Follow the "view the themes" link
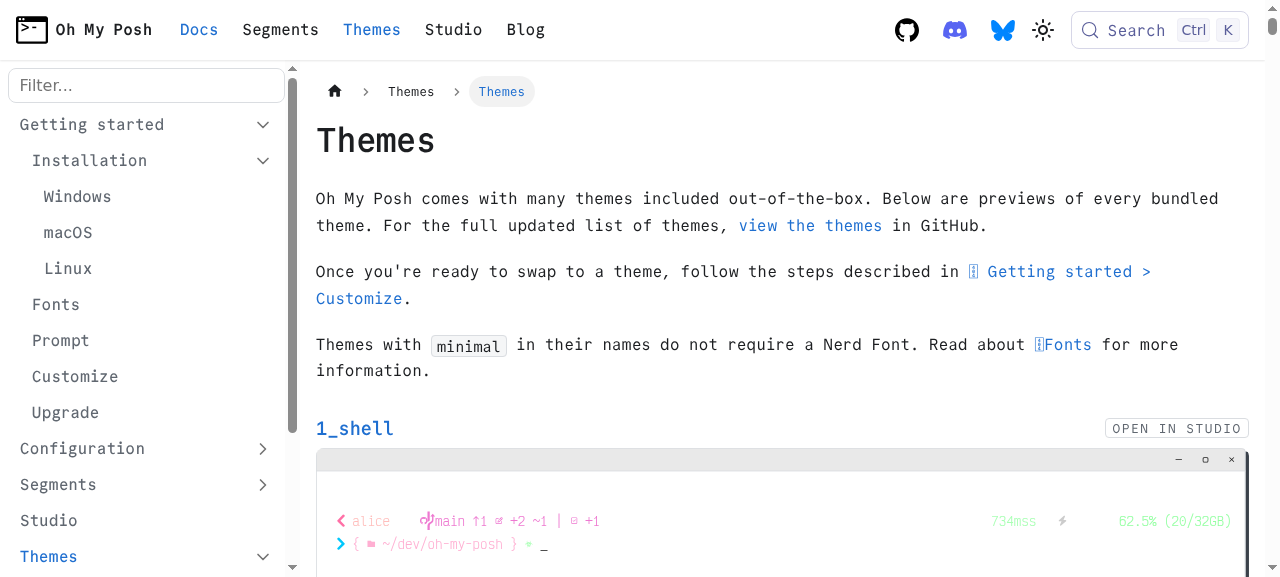The width and height of the screenshot is (1280, 577). [810, 226]
